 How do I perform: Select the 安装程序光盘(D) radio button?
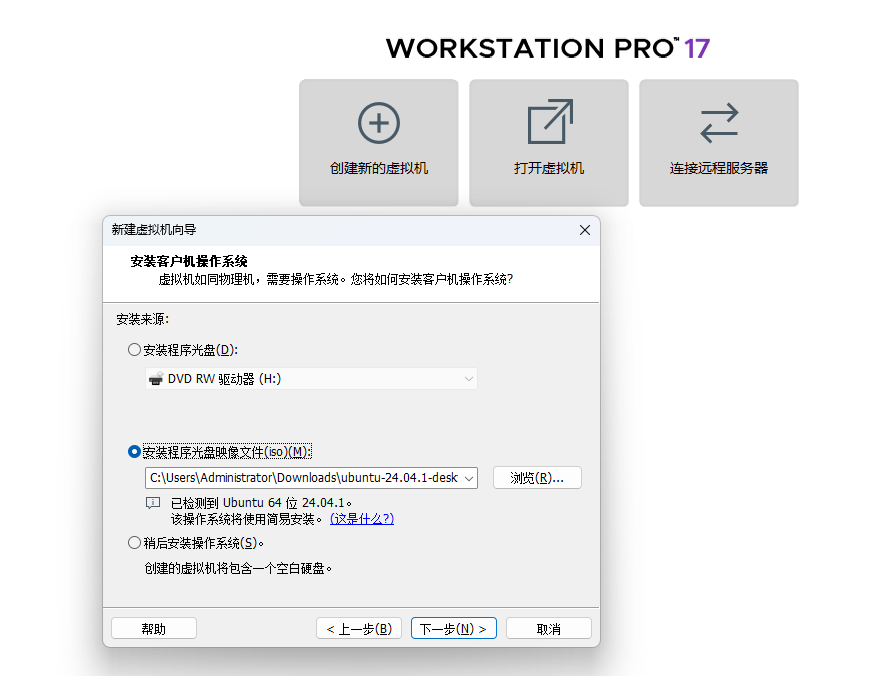134,350
